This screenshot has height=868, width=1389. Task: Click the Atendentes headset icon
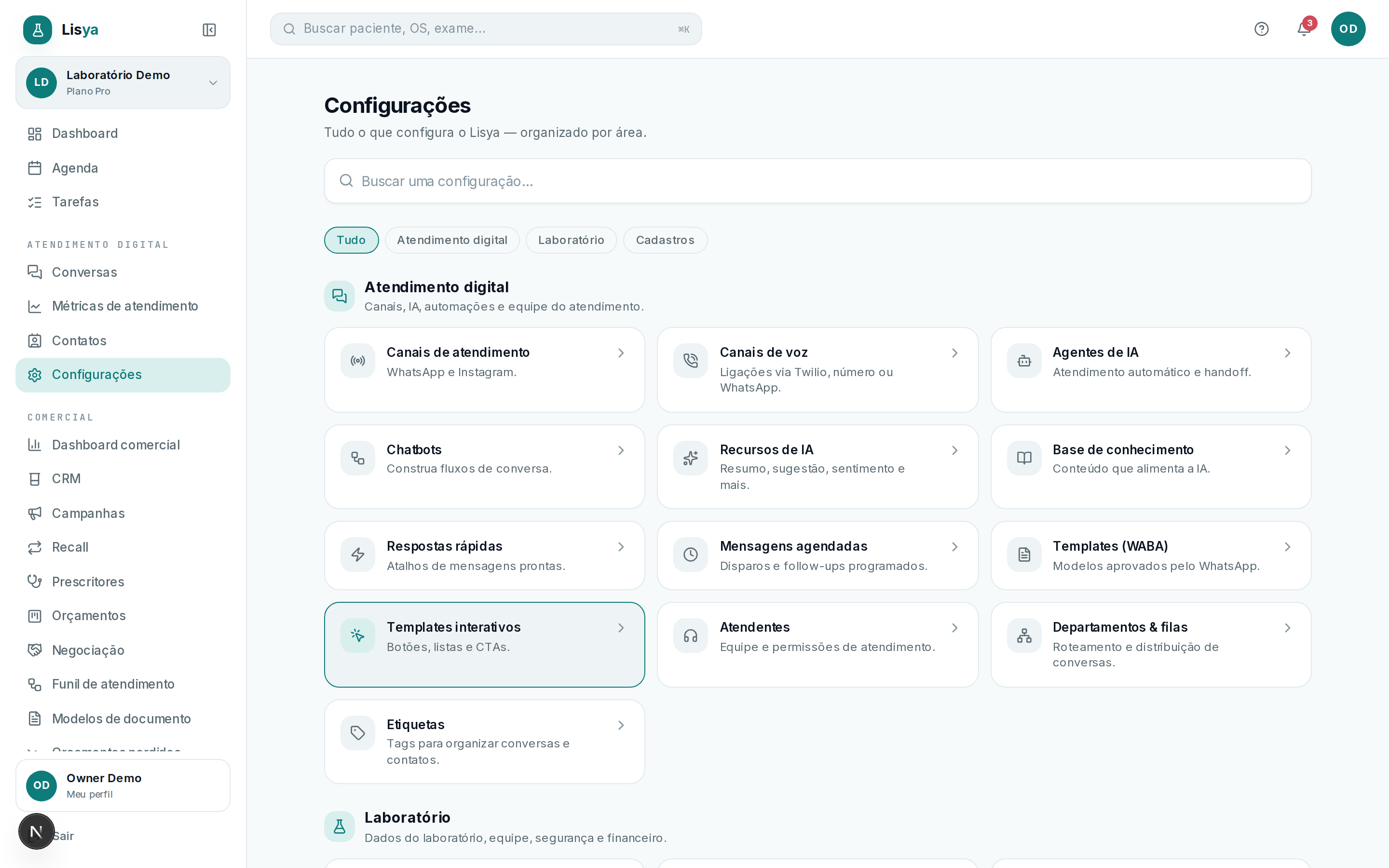click(691, 636)
